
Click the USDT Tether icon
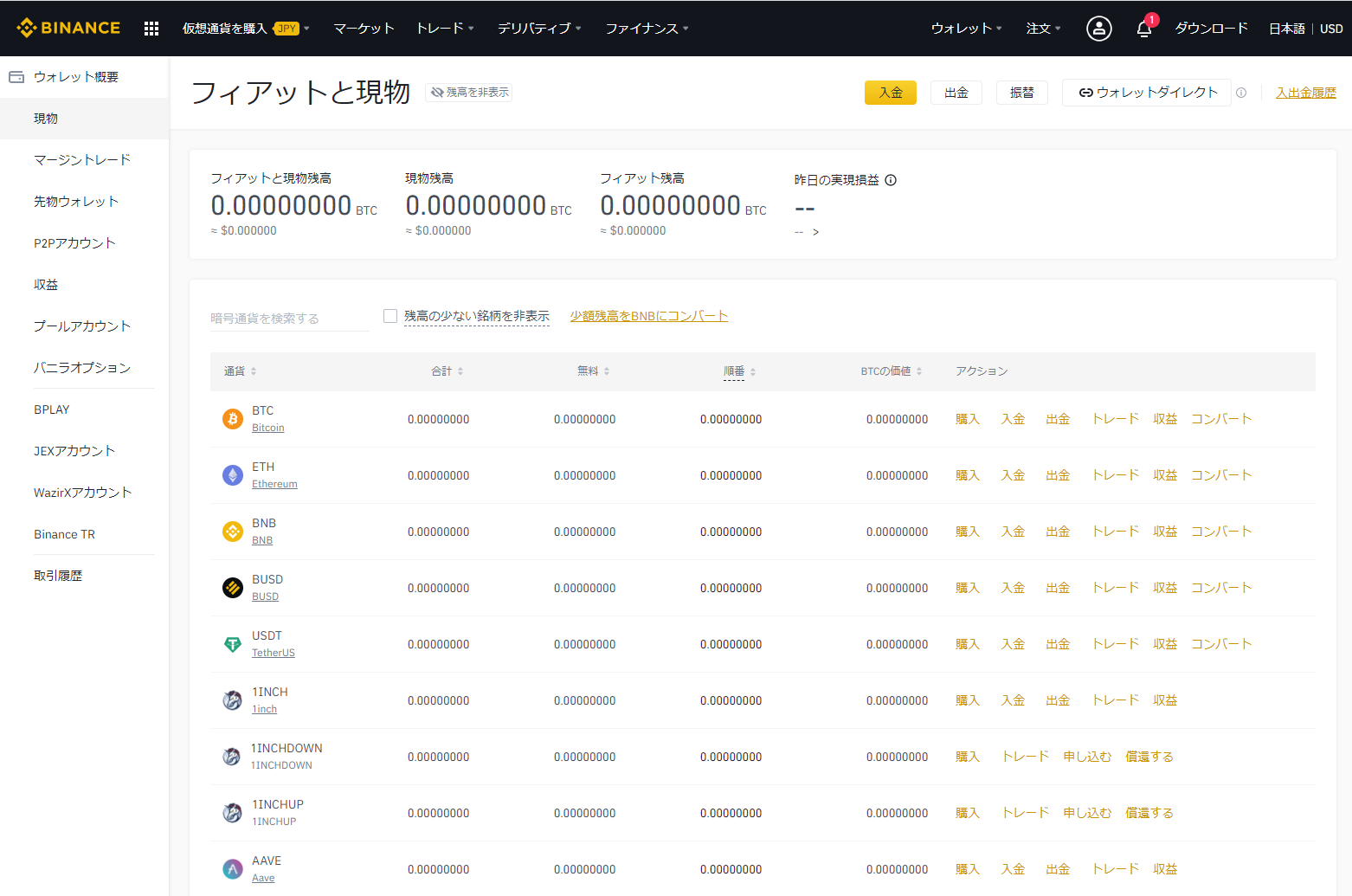[x=233, y=644]
